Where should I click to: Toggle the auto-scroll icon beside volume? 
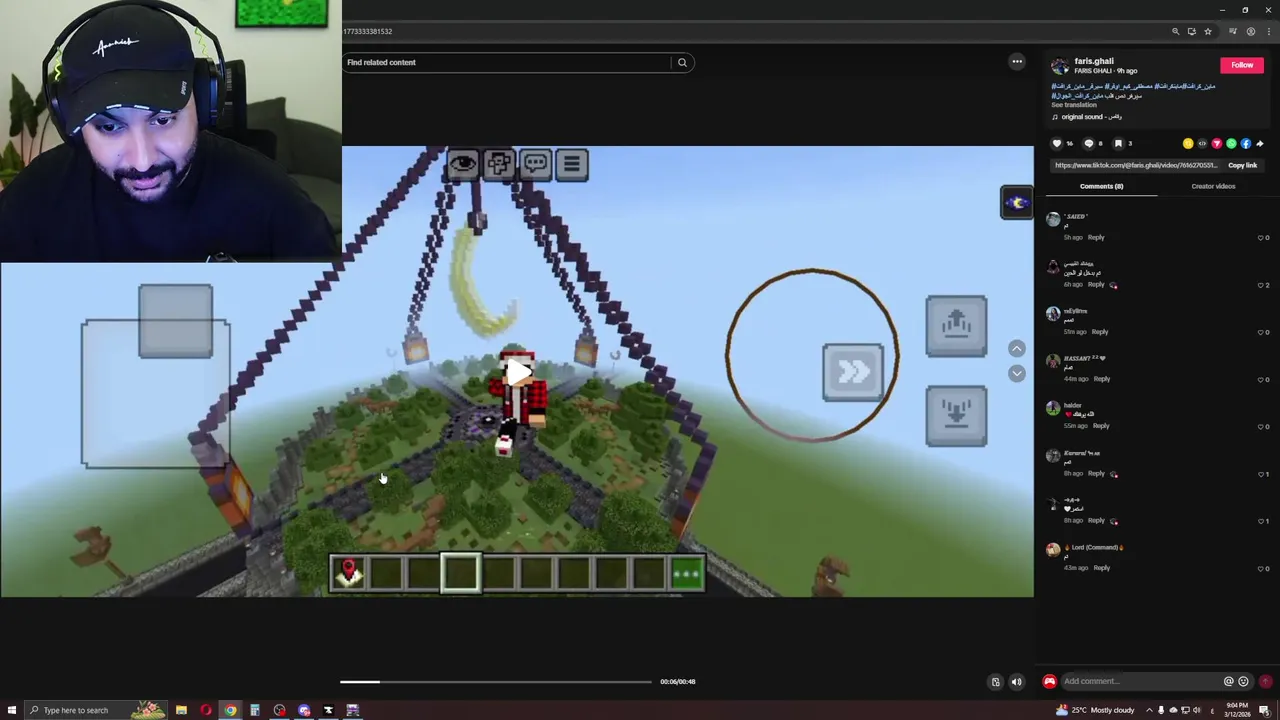click(995, 682)
